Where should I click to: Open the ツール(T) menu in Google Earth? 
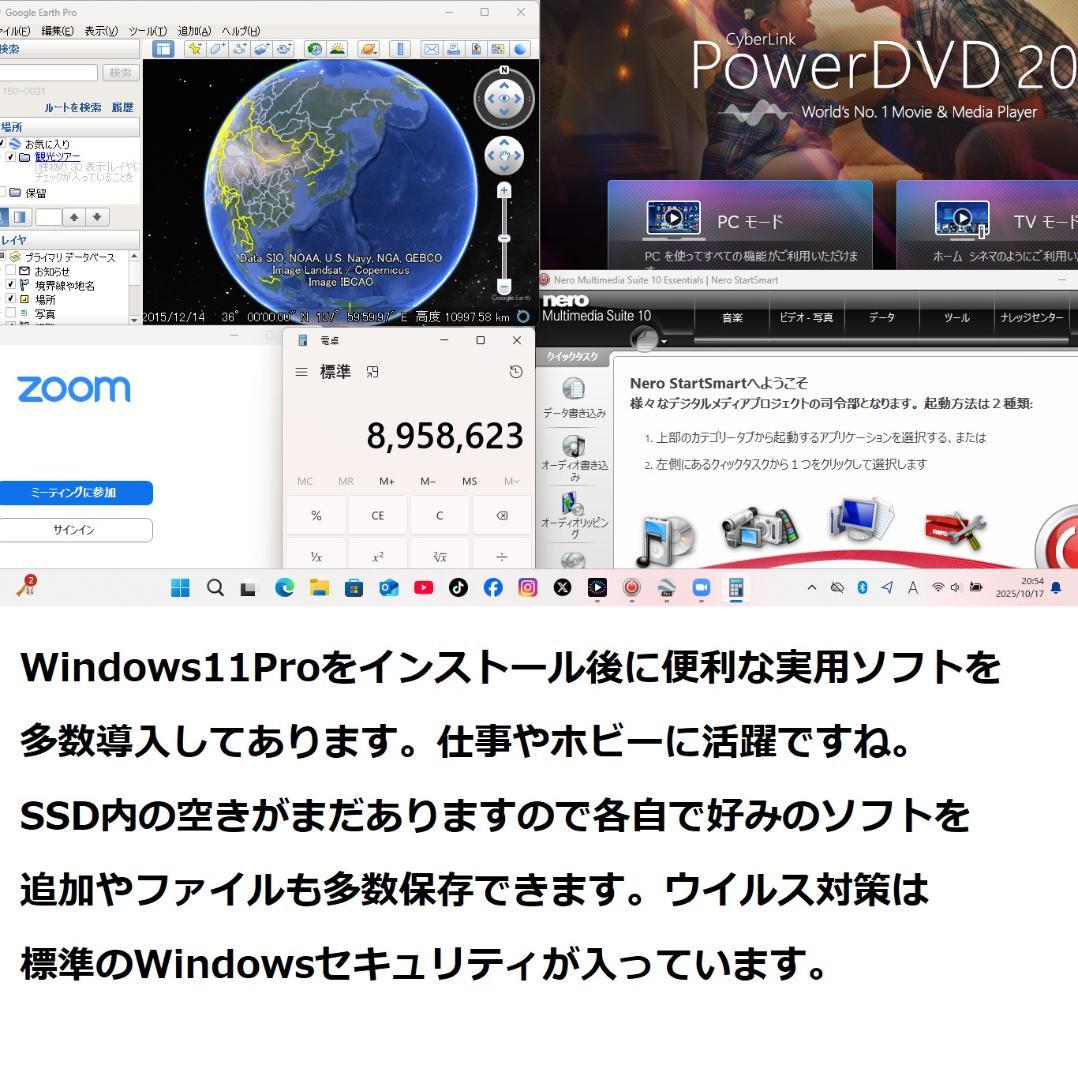point(148,30)
